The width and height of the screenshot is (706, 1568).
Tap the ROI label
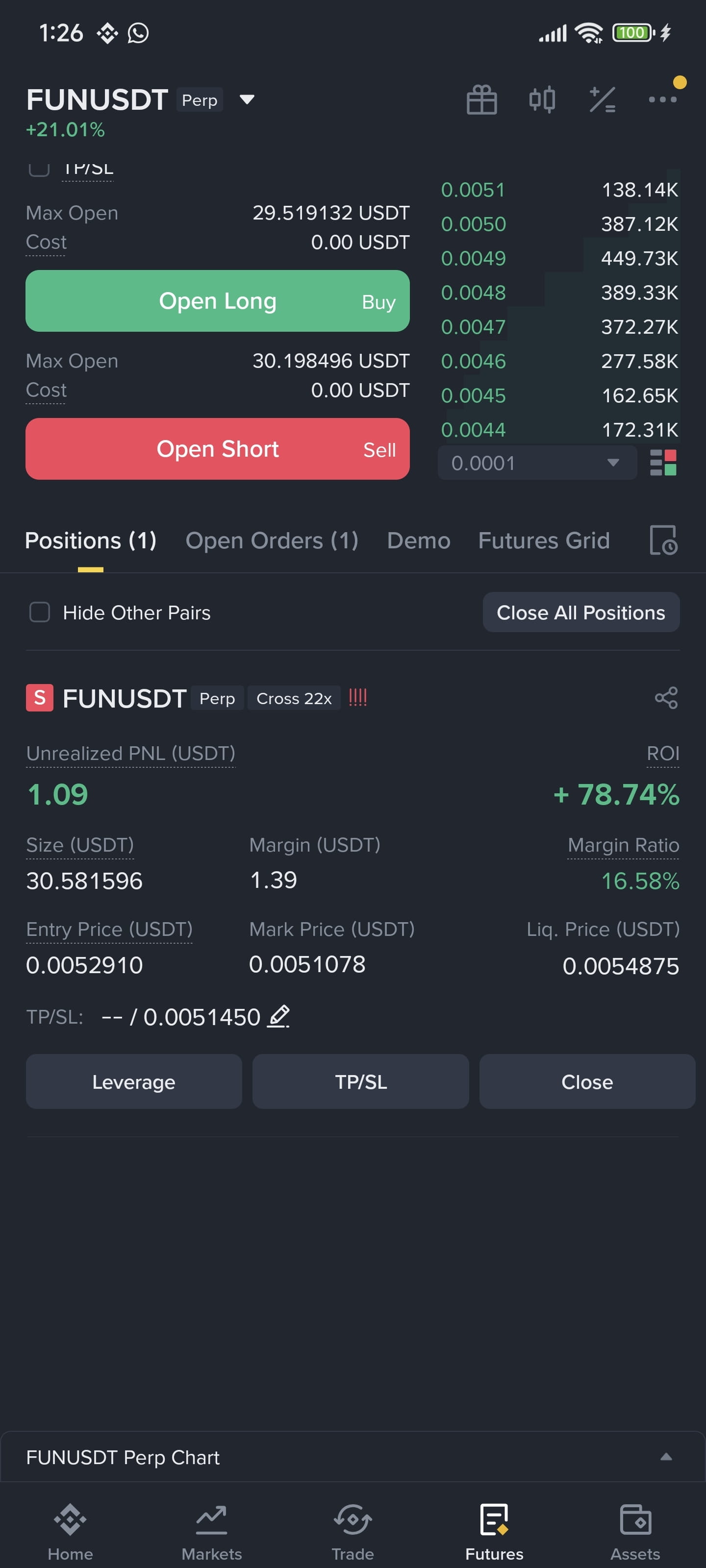(663, 754)
